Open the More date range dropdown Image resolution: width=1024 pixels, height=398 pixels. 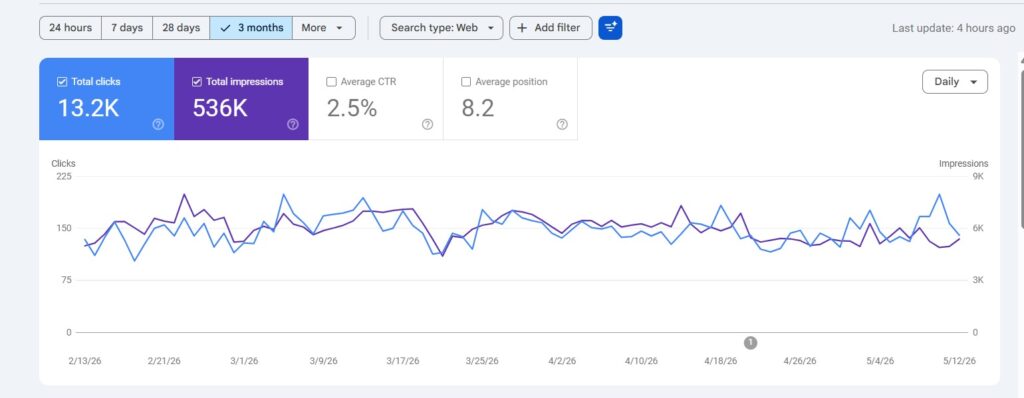pyautogui.click(x=323, y=28)
